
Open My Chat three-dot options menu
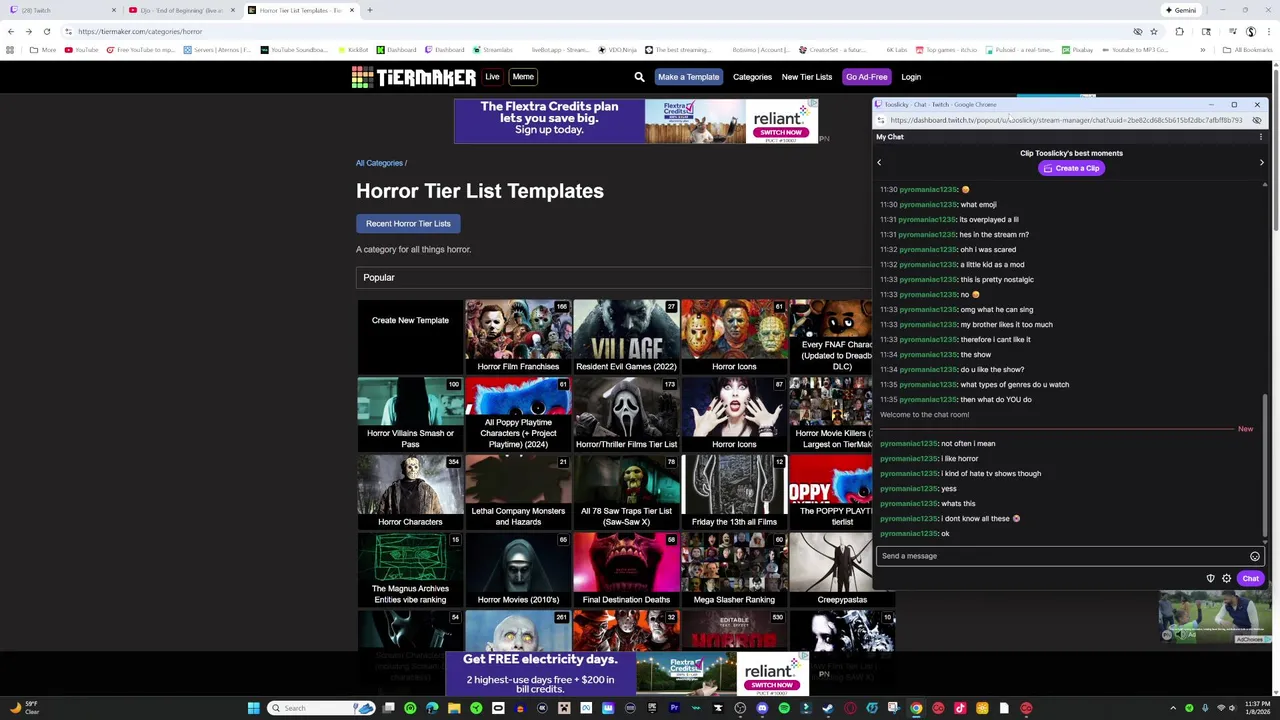click(1260, 137)
